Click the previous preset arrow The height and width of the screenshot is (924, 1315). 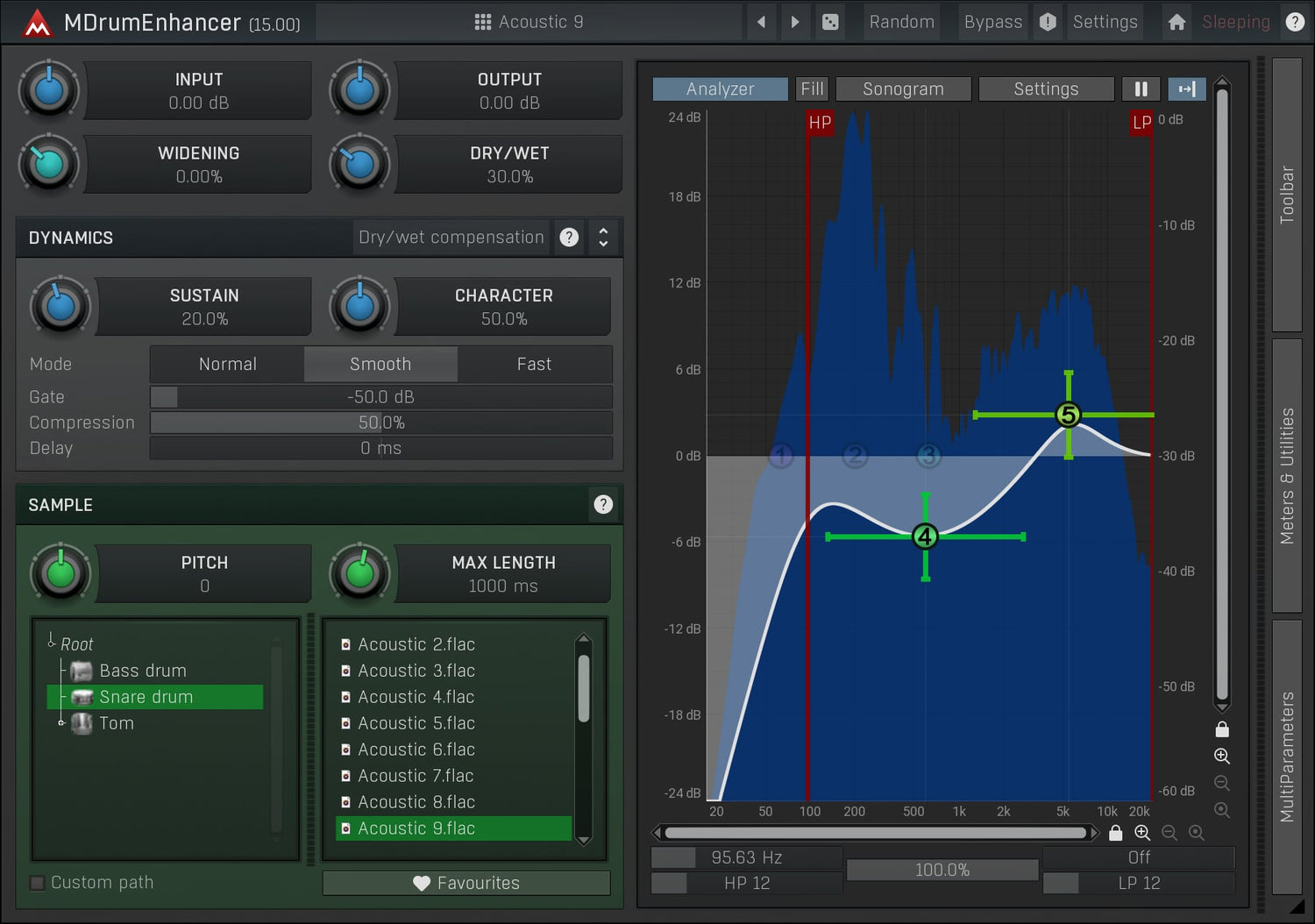[x=761, y=22]
